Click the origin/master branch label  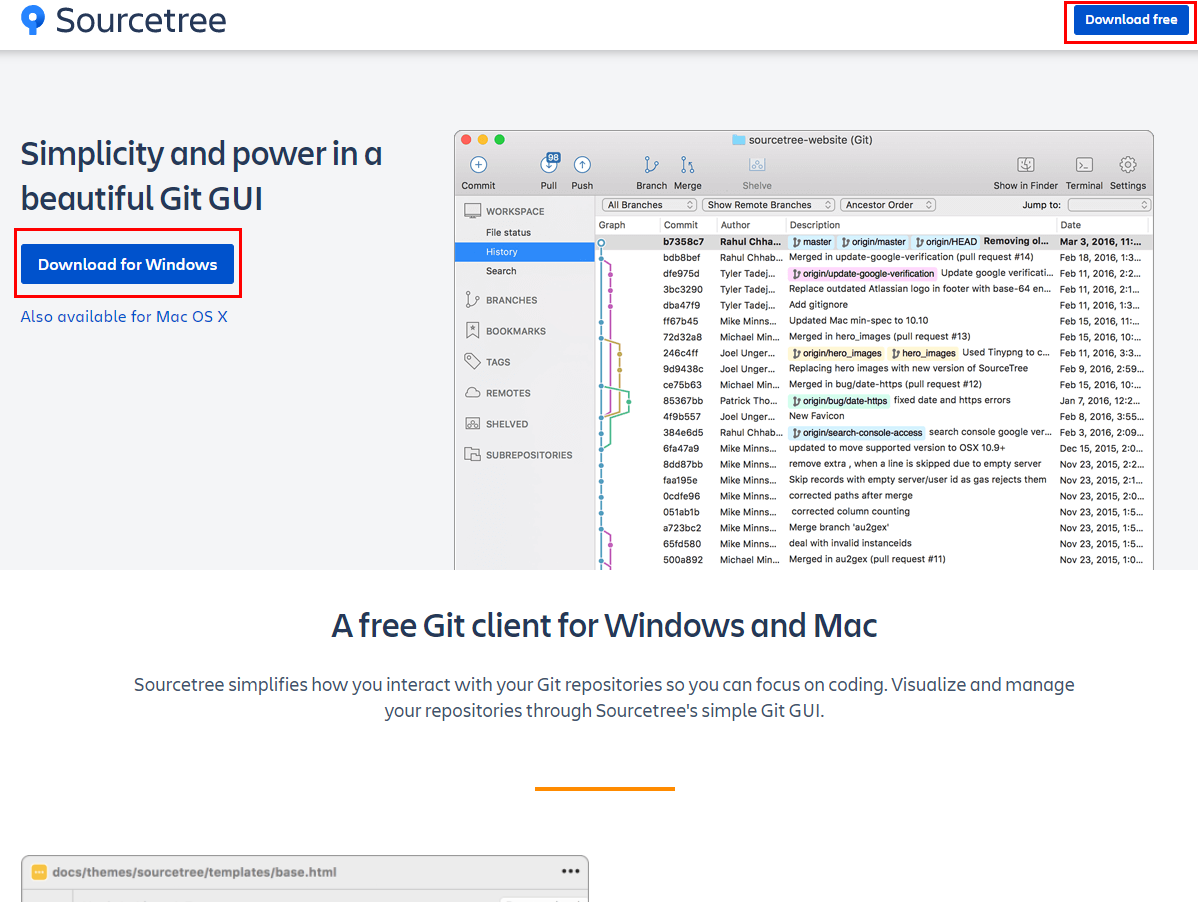[873, 242]
